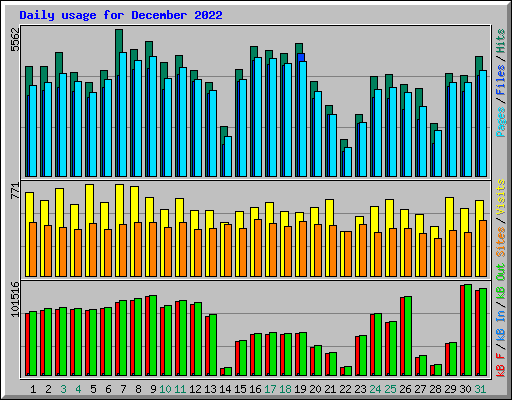
Task: Click the 771 visits axis value
Action: [15, 191]
